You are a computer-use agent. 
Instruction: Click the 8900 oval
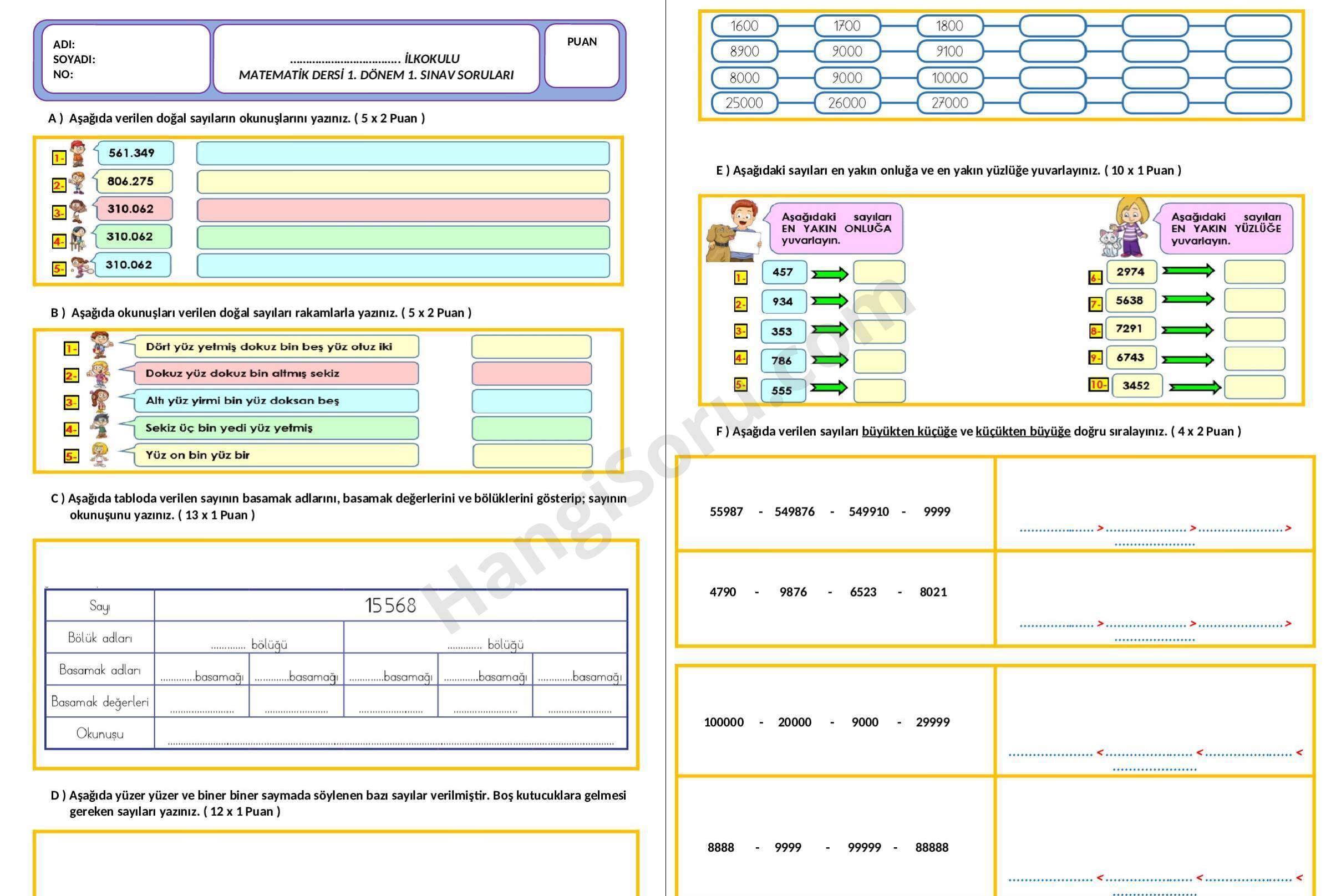[x=745, y=52]
